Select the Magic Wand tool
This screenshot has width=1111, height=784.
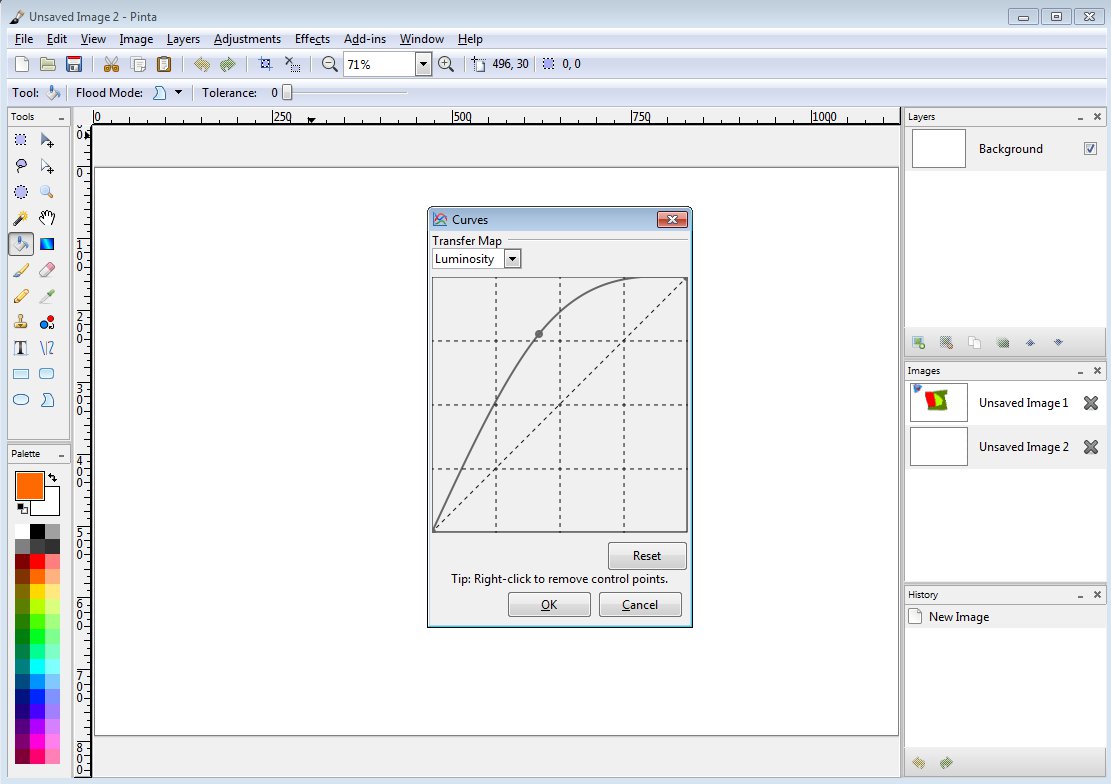(21, 218)
